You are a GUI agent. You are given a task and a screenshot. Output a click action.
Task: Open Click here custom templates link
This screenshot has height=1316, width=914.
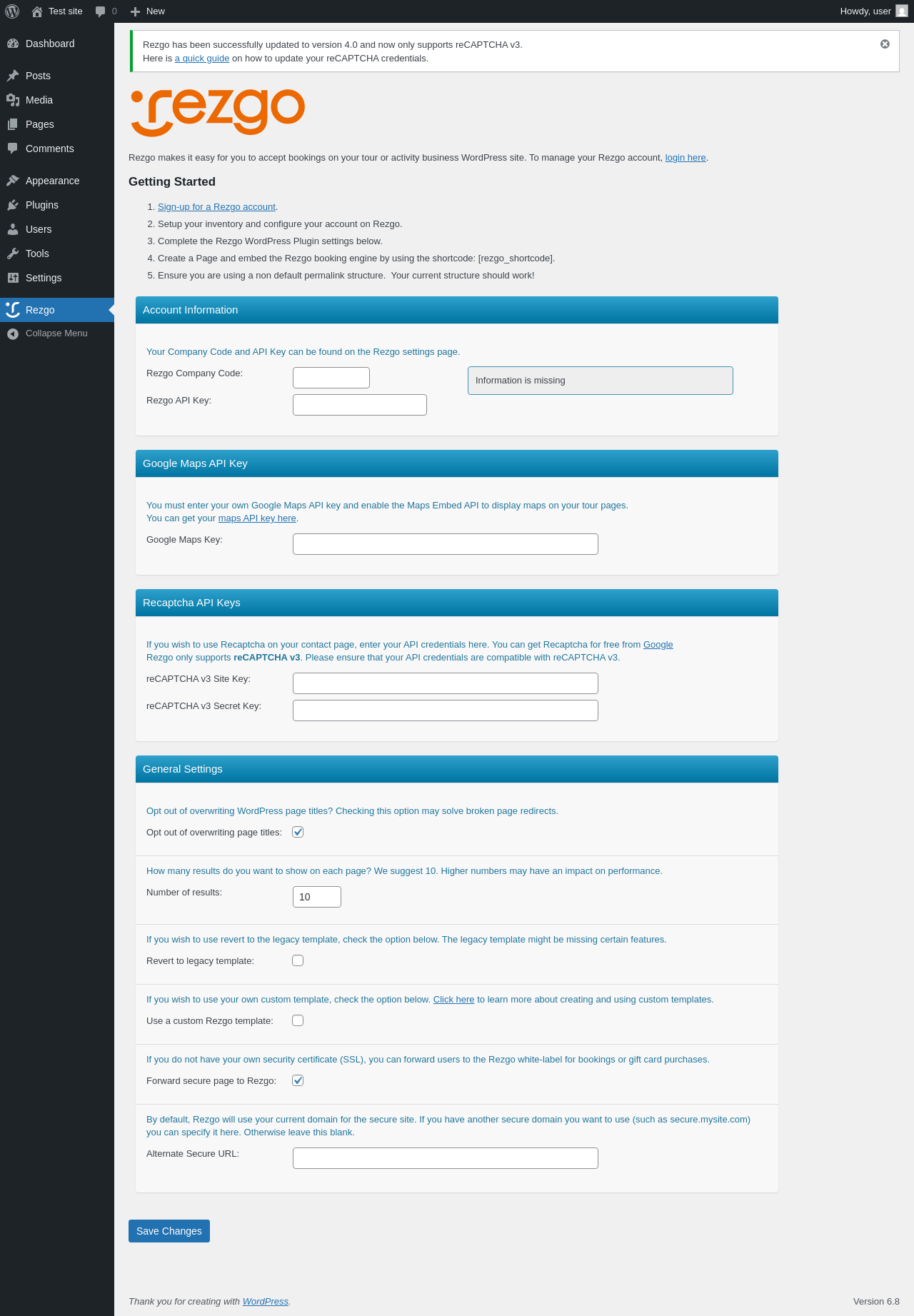point(453,1000)
